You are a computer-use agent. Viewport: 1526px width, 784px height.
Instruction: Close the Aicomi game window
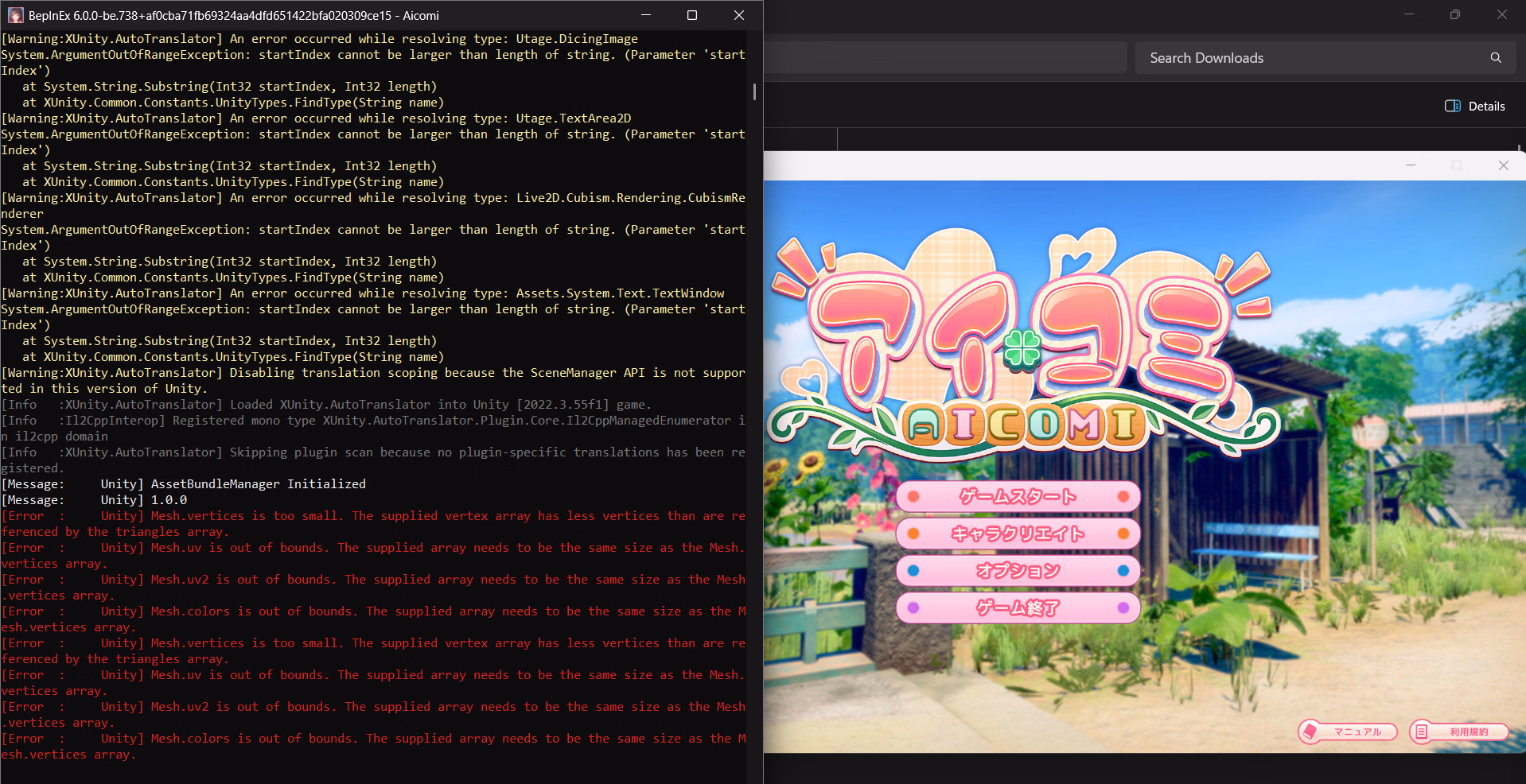[x=1503, y=165]
